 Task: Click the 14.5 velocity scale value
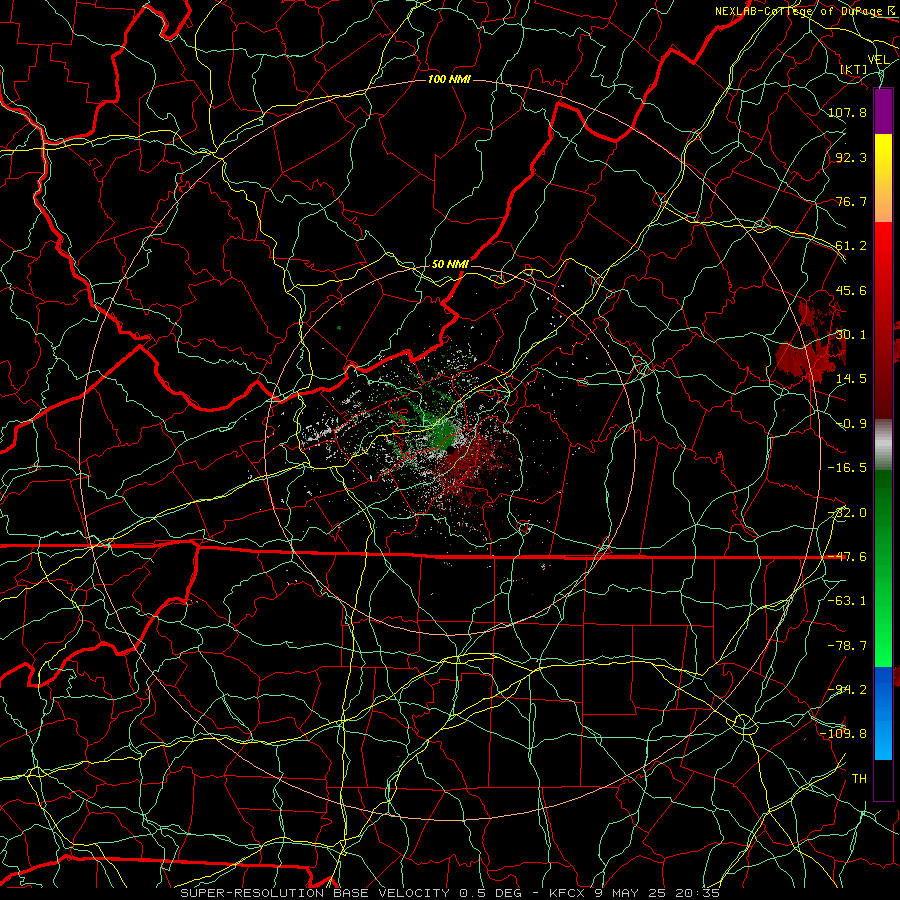point(851,379)
